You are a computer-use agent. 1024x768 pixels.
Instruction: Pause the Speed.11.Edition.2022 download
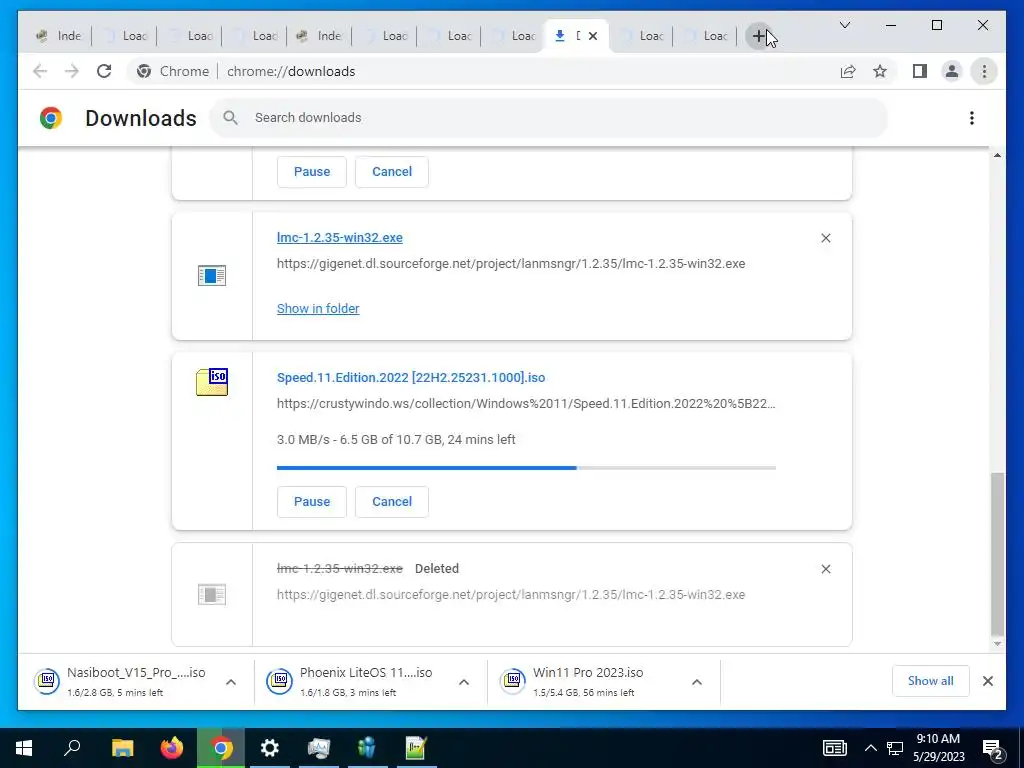point(312,502)
